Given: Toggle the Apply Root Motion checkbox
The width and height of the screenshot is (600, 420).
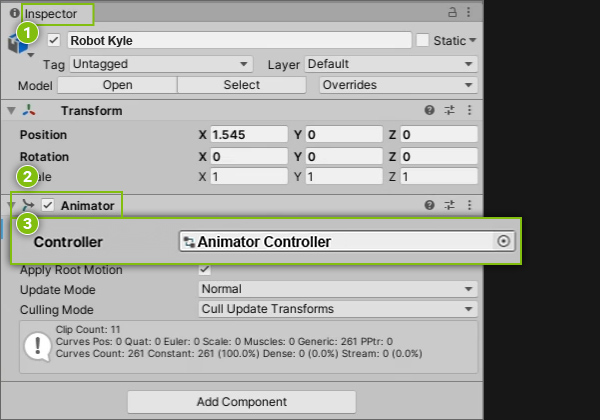Looking at the screenshot, I should pyautogui.click(x=205, y=270).
